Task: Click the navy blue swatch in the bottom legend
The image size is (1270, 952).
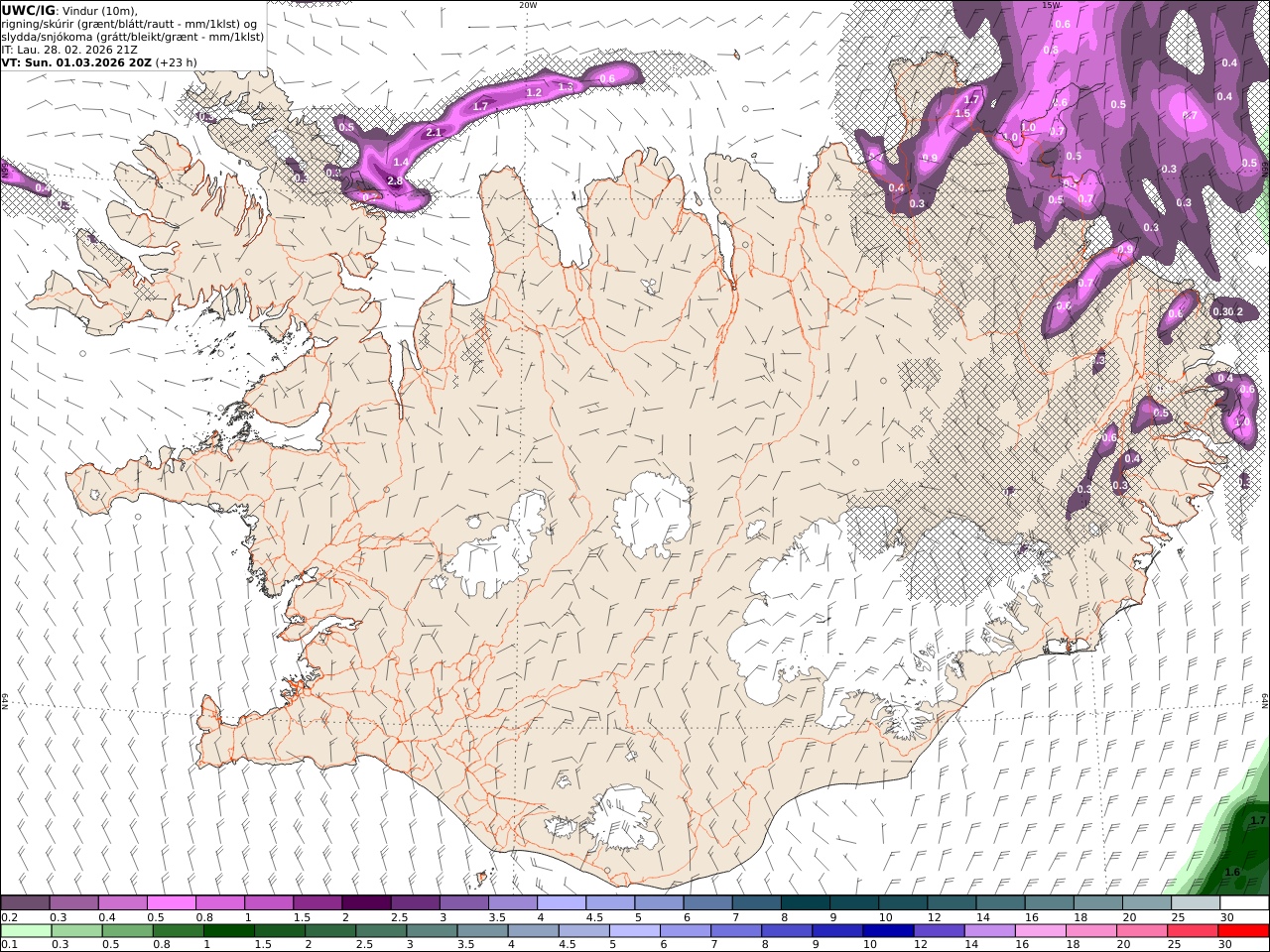Action: click(x=887, y=931)
